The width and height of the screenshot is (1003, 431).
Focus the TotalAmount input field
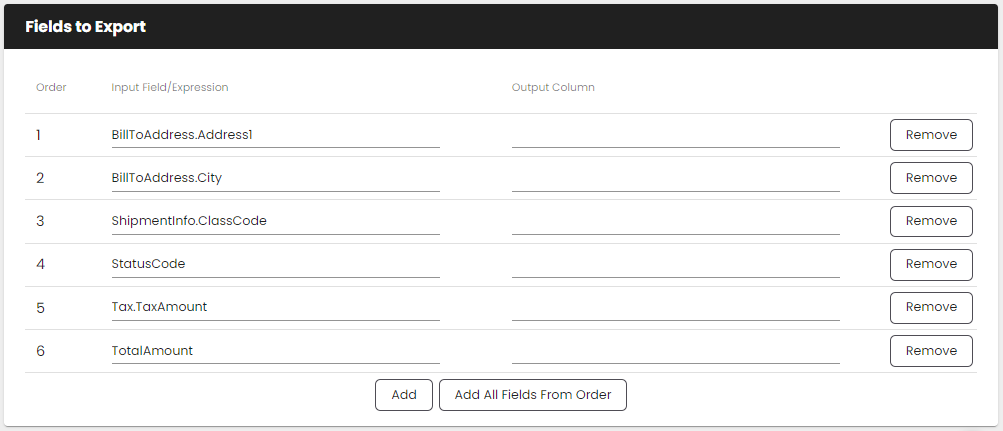pos(275,351)
